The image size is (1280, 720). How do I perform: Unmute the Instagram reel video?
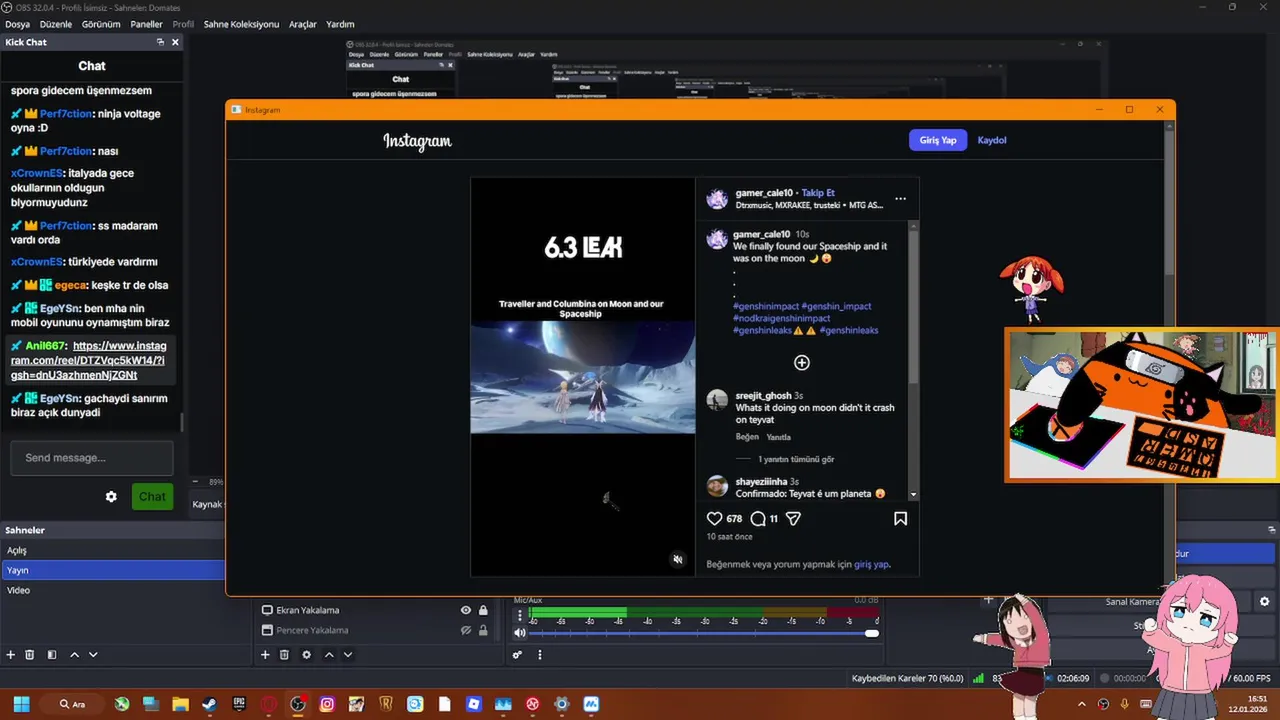tap(677, 559)
